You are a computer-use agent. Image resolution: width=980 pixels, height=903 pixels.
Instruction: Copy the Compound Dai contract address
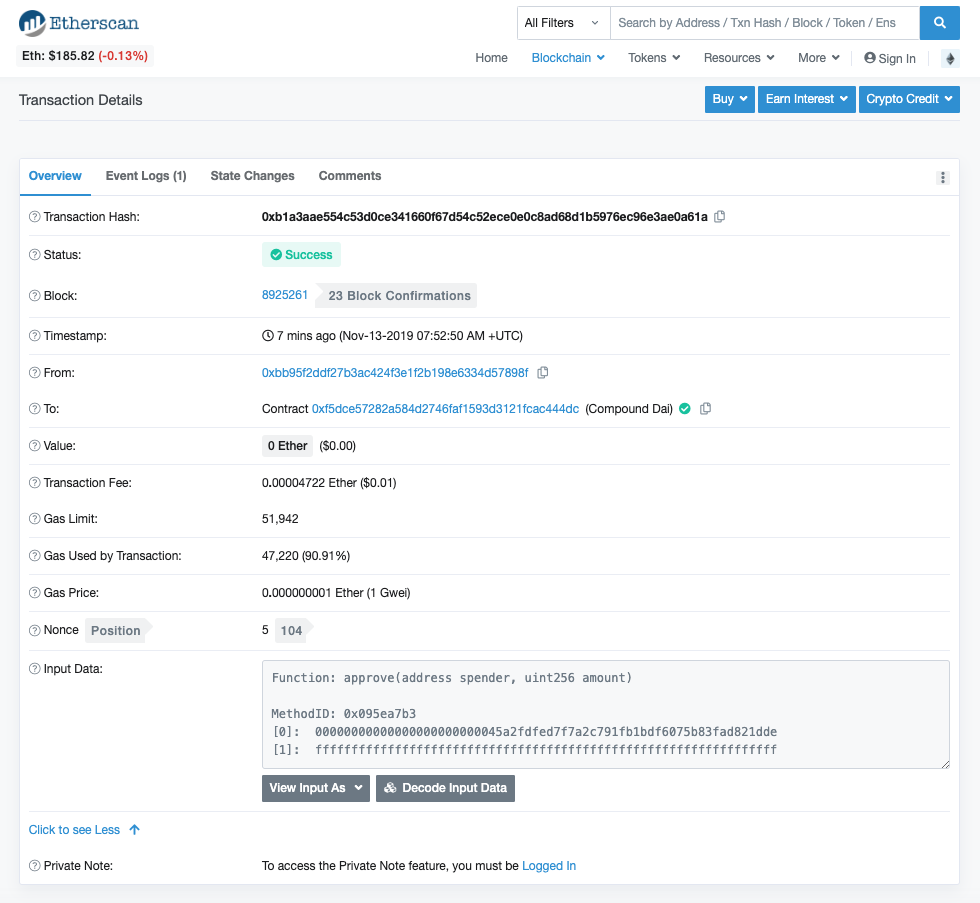[706, 409]
